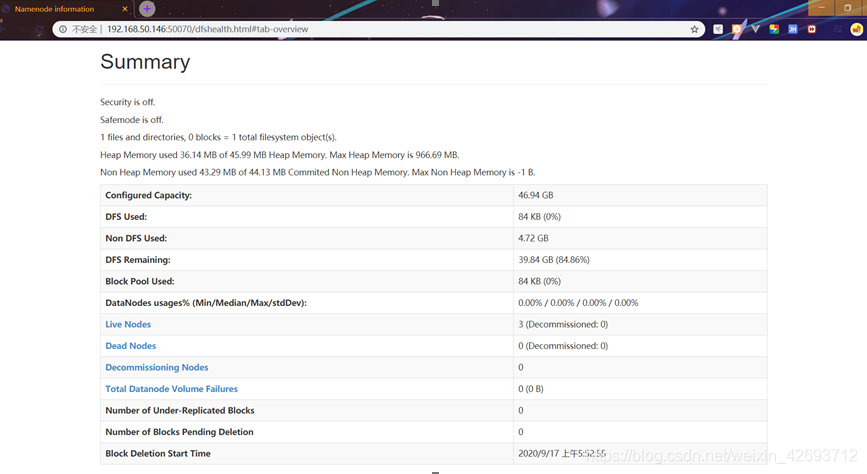Open the Live Nodes link
The width and height of the screenshot is (867, 474).
coord(128,324)
